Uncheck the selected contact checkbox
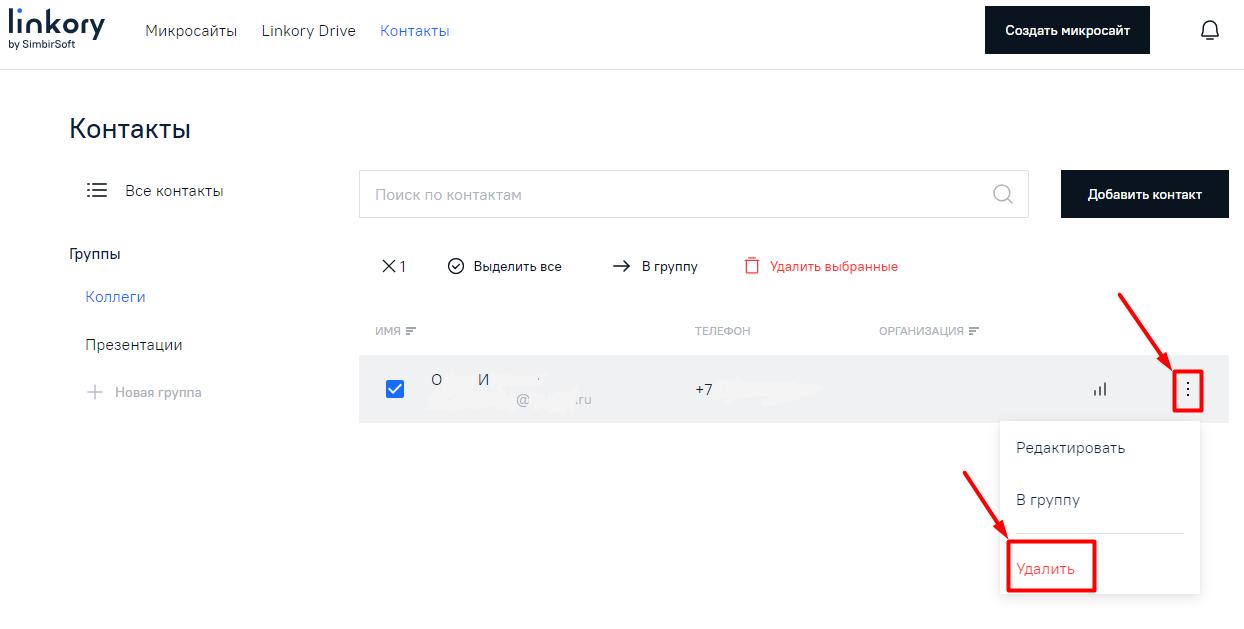1244x629 pixels. pyautogui.click(x=395, y=389)
